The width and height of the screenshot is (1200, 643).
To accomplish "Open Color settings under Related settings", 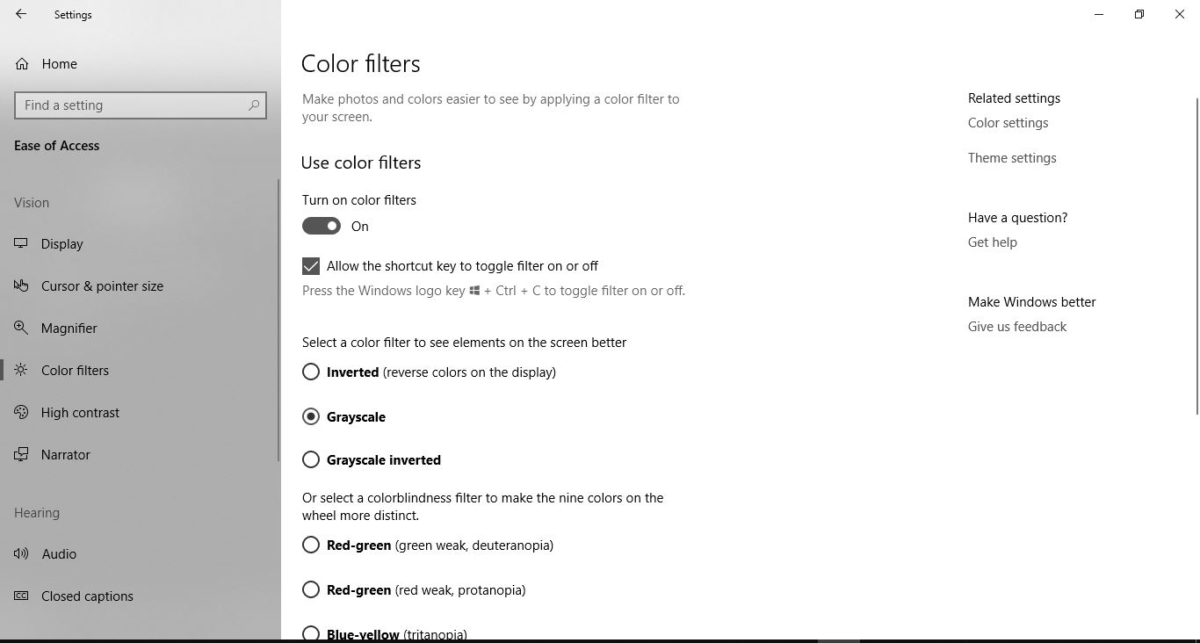I will point(1007,122).
